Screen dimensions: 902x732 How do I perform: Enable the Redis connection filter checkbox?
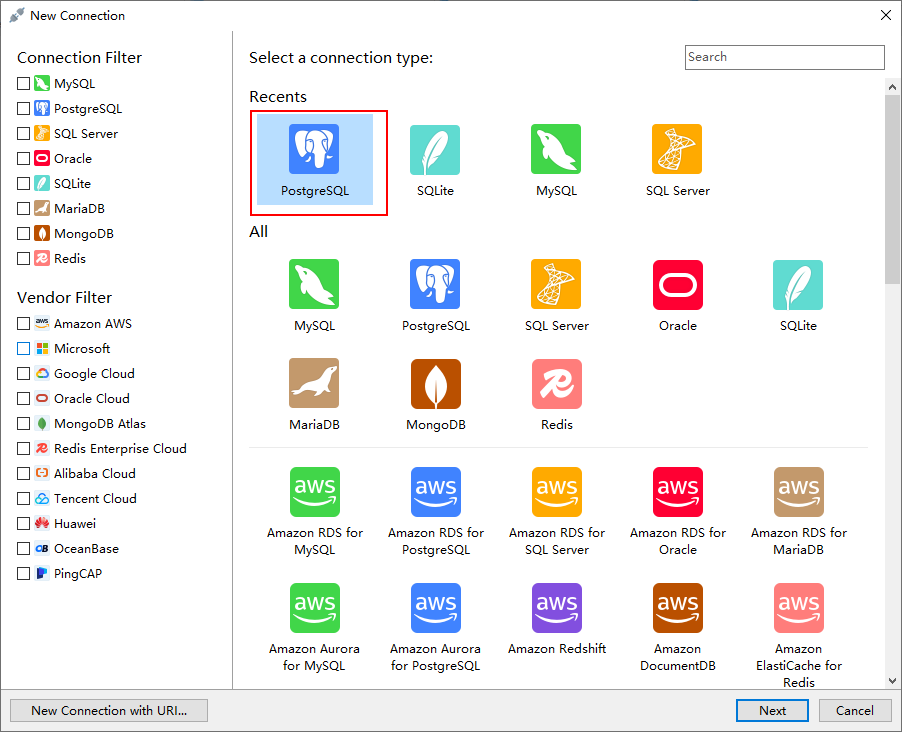[x=24, y=258]
